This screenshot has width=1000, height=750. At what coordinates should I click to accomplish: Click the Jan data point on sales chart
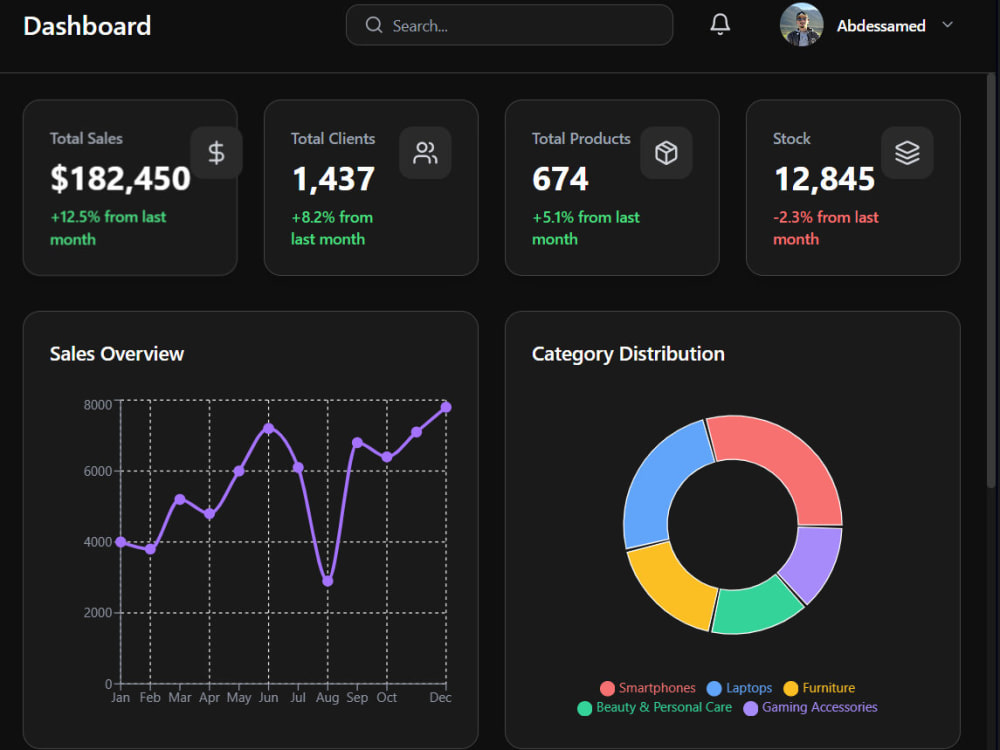[x=121, y=542]
